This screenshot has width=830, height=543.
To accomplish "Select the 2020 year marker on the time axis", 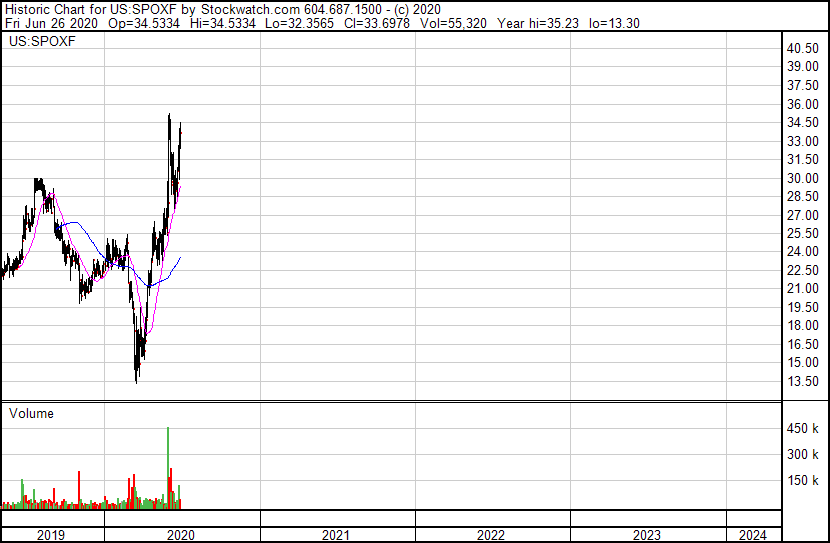I will (x=181, y=535).
